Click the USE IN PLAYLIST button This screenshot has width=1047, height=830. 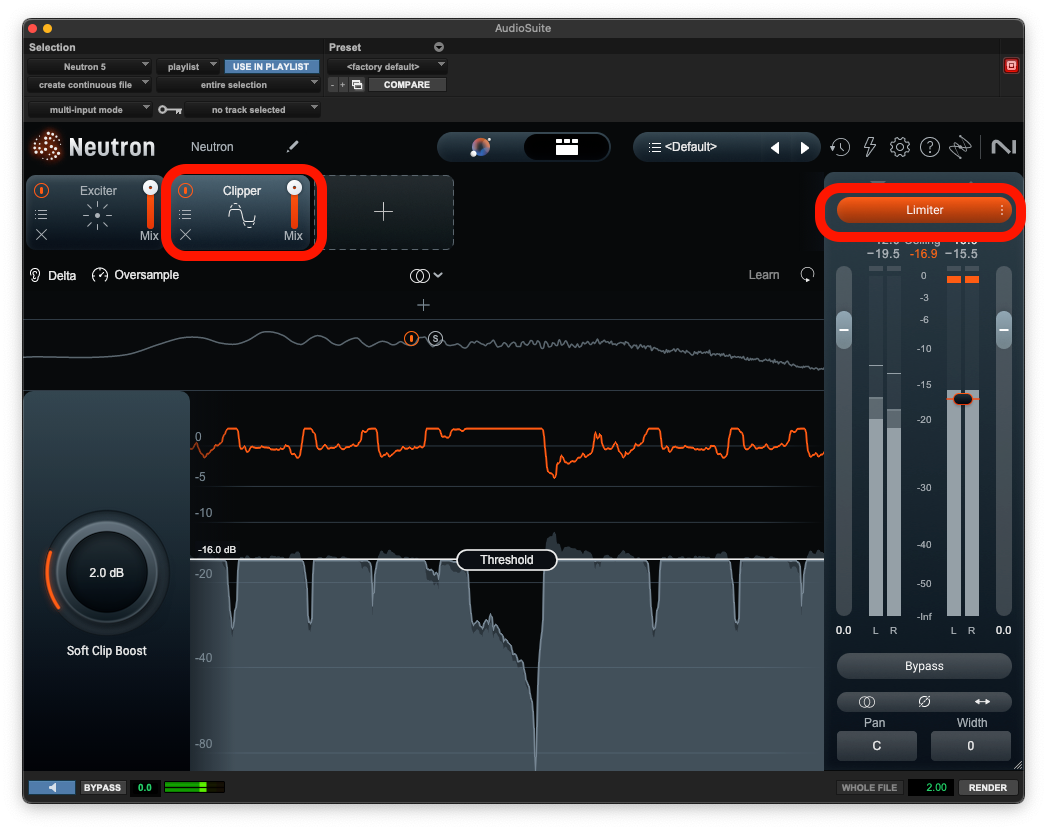click(x=271, y=66)
